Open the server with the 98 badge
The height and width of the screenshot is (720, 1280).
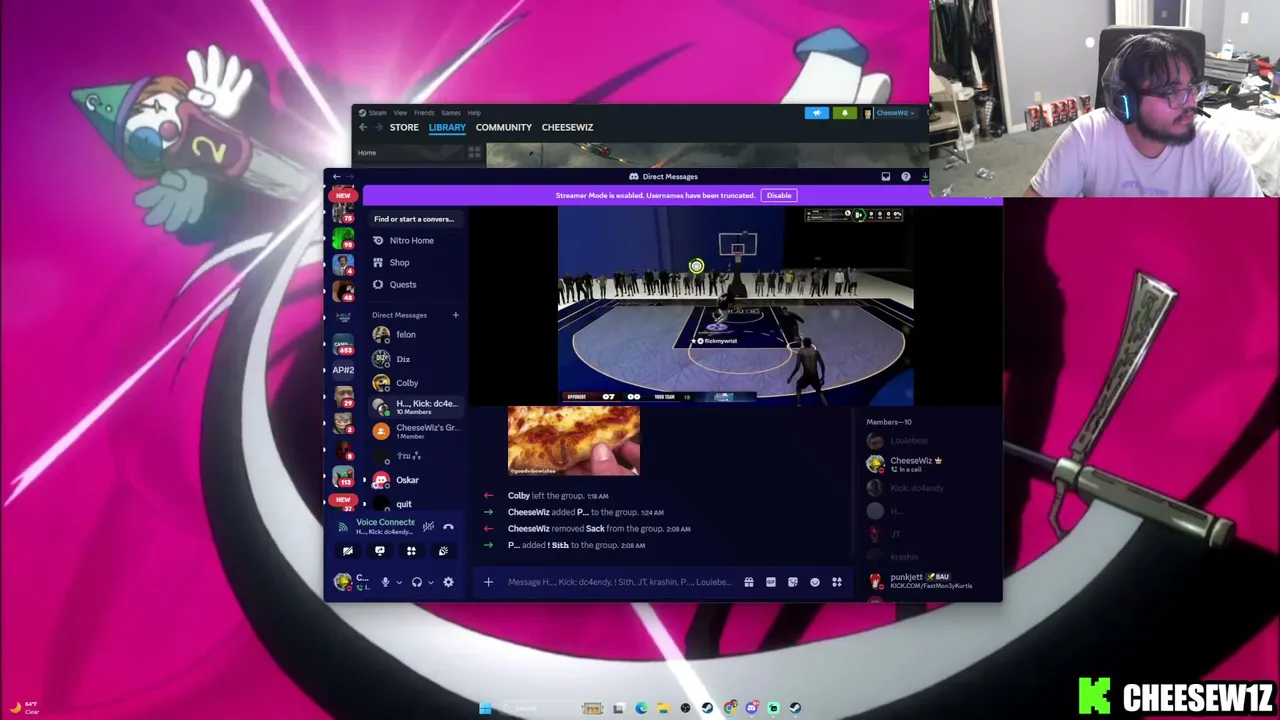click(x=343, y=240)
